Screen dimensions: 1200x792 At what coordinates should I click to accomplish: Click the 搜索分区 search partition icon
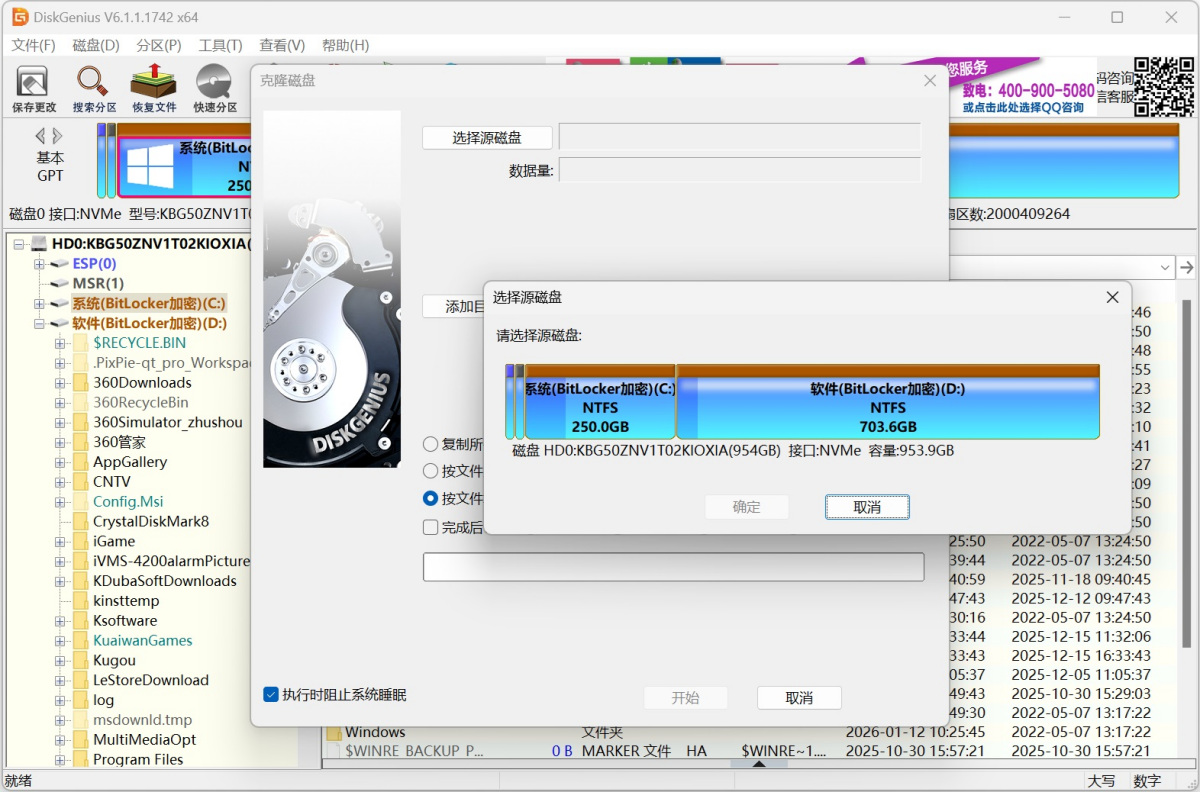point(94,88)
